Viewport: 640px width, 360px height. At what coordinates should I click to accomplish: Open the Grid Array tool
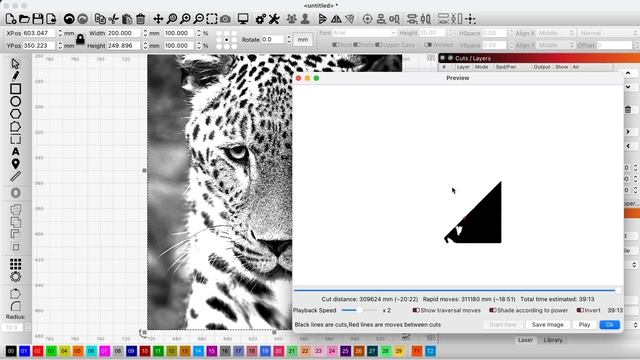[16, 264]
